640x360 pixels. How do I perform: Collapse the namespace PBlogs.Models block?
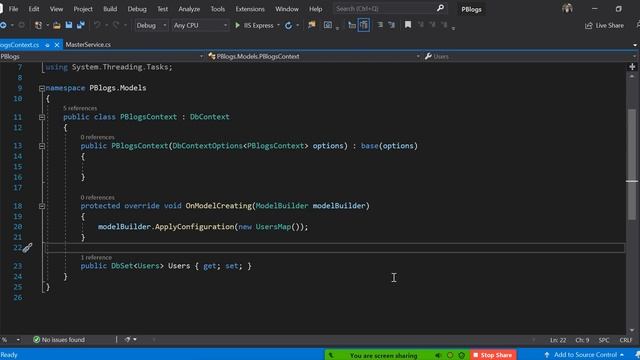[42, 88]
